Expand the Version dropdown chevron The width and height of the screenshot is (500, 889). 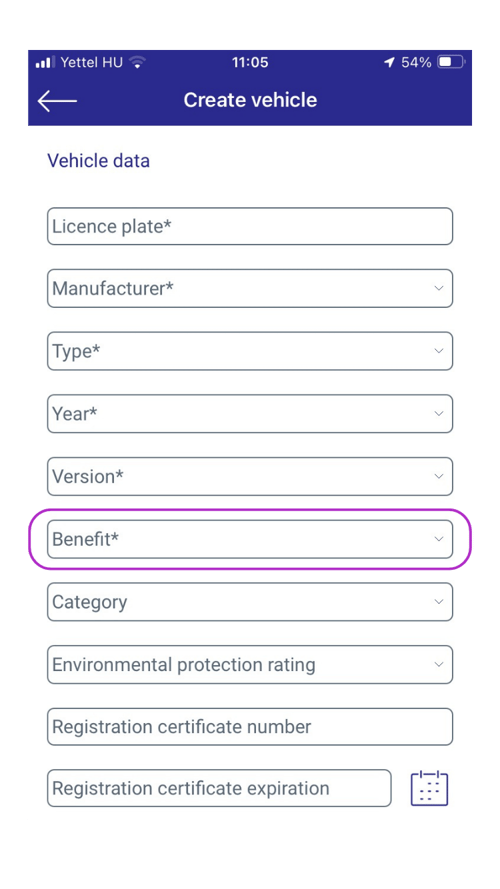click(x=439, y=476)
